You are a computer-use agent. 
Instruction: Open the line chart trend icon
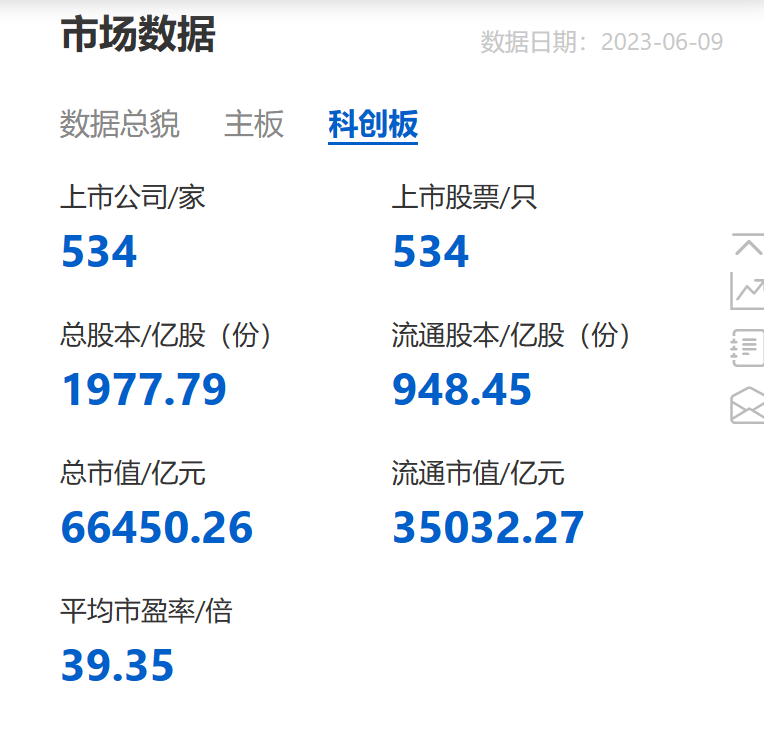748,291
